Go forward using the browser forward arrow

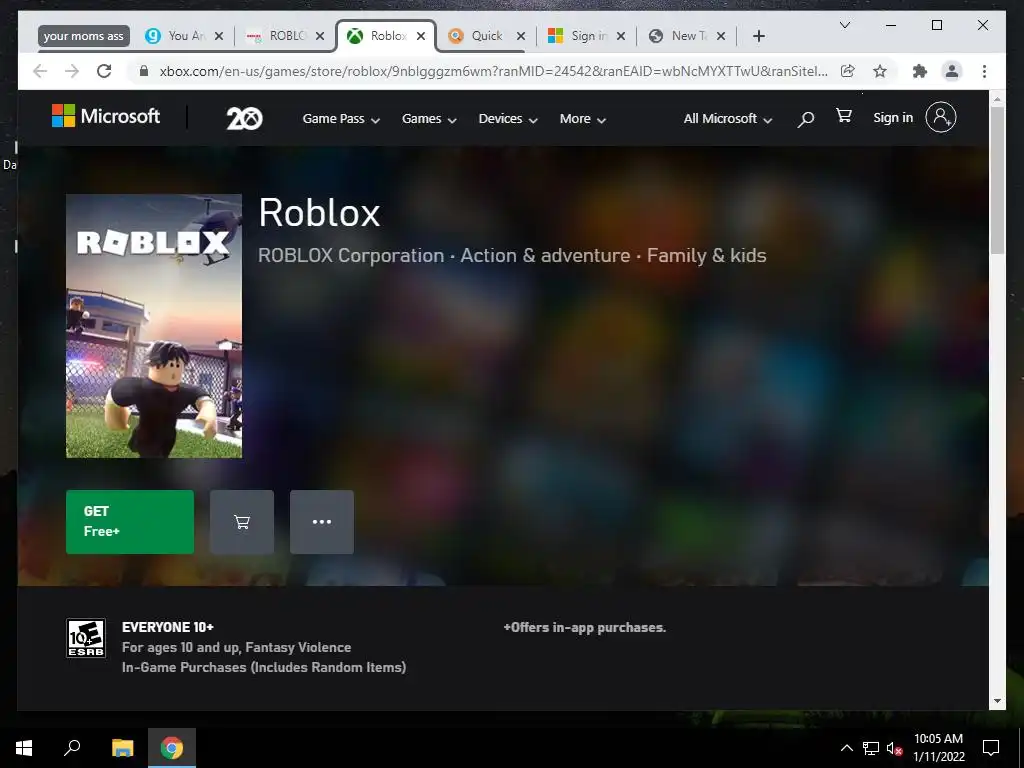pos(72,71)
